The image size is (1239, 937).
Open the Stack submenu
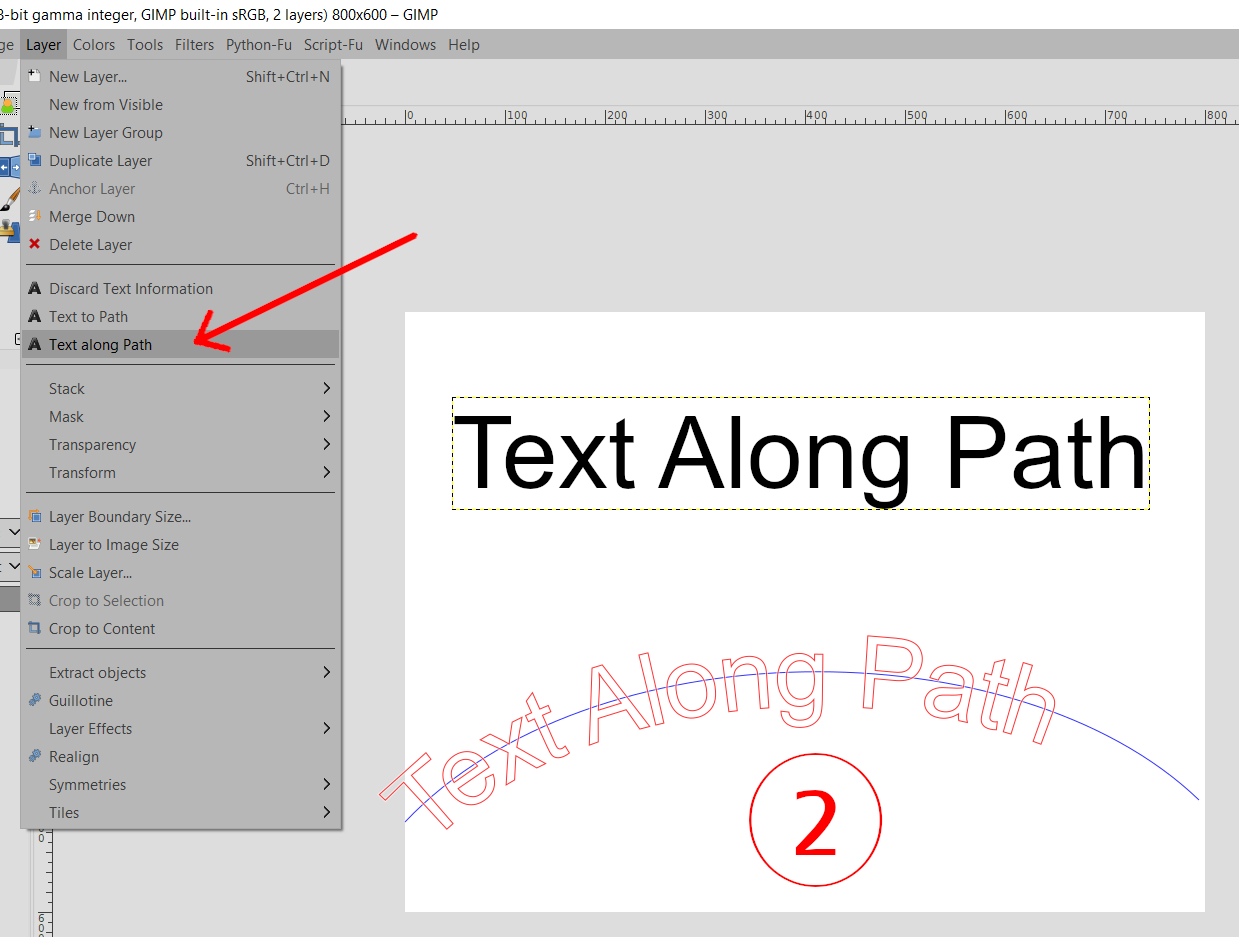[x=181, y=389]
